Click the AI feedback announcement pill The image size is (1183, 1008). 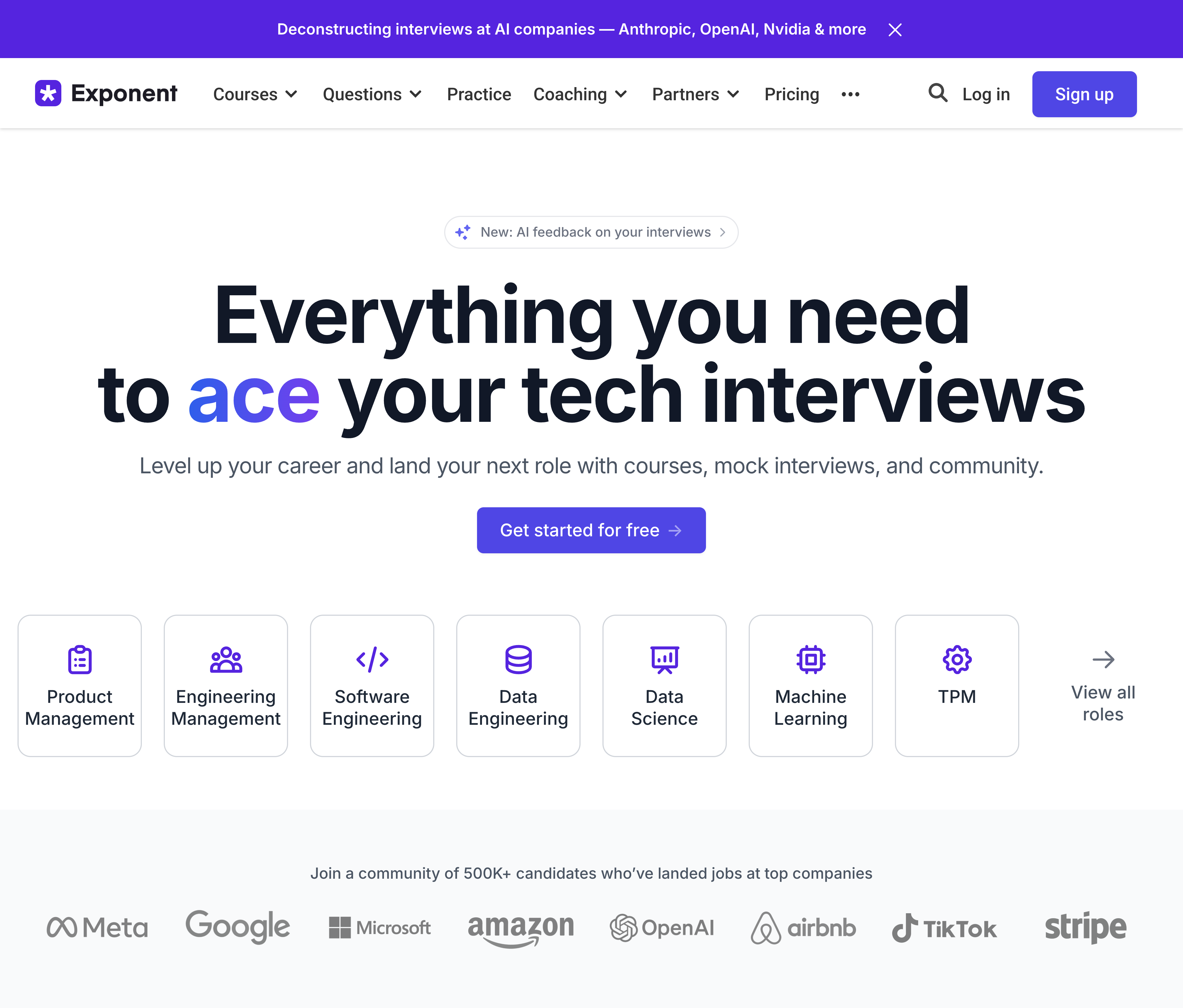coord(591,233)
